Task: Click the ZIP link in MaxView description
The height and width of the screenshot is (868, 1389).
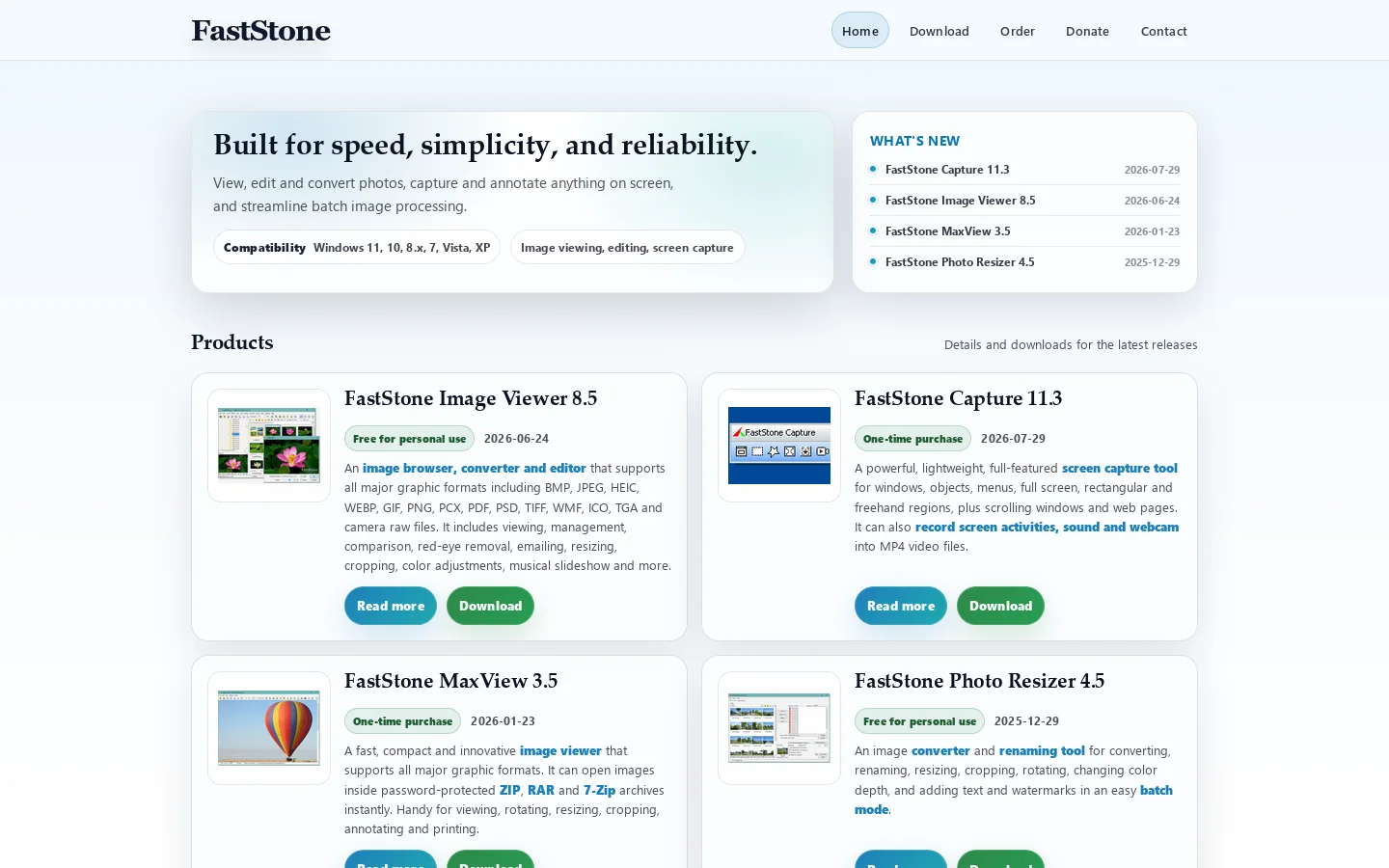Action: 509,791
